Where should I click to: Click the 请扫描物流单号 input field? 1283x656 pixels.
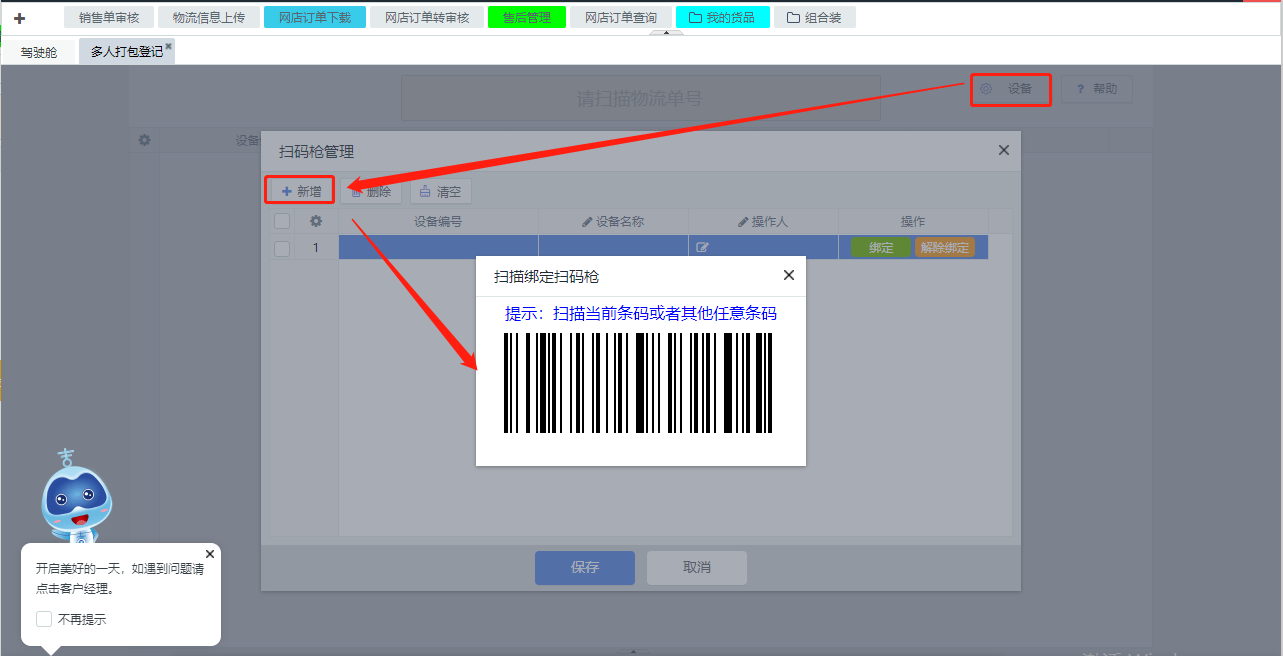639,98
